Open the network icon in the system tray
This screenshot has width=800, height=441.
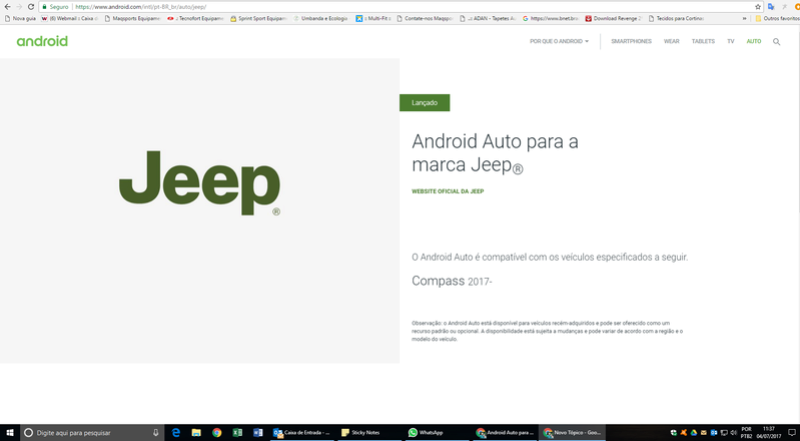724,433
